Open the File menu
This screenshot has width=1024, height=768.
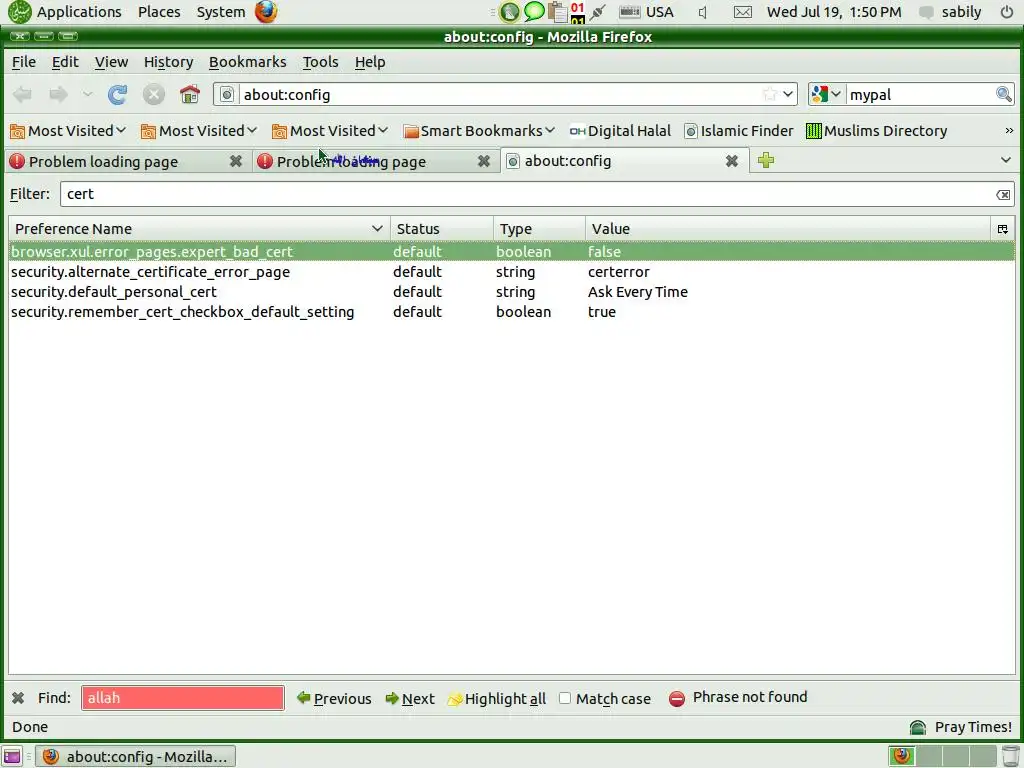pos(24,62)
